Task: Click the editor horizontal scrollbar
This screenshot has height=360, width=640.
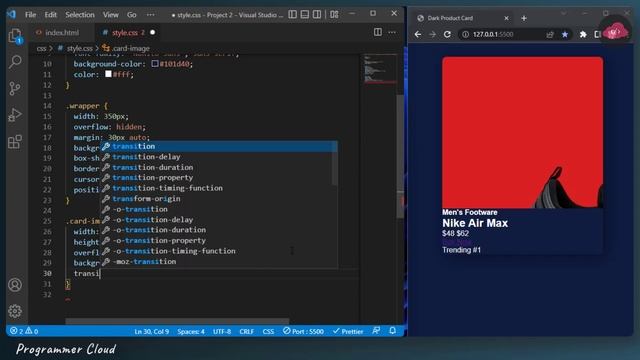Action: point(177,321)
